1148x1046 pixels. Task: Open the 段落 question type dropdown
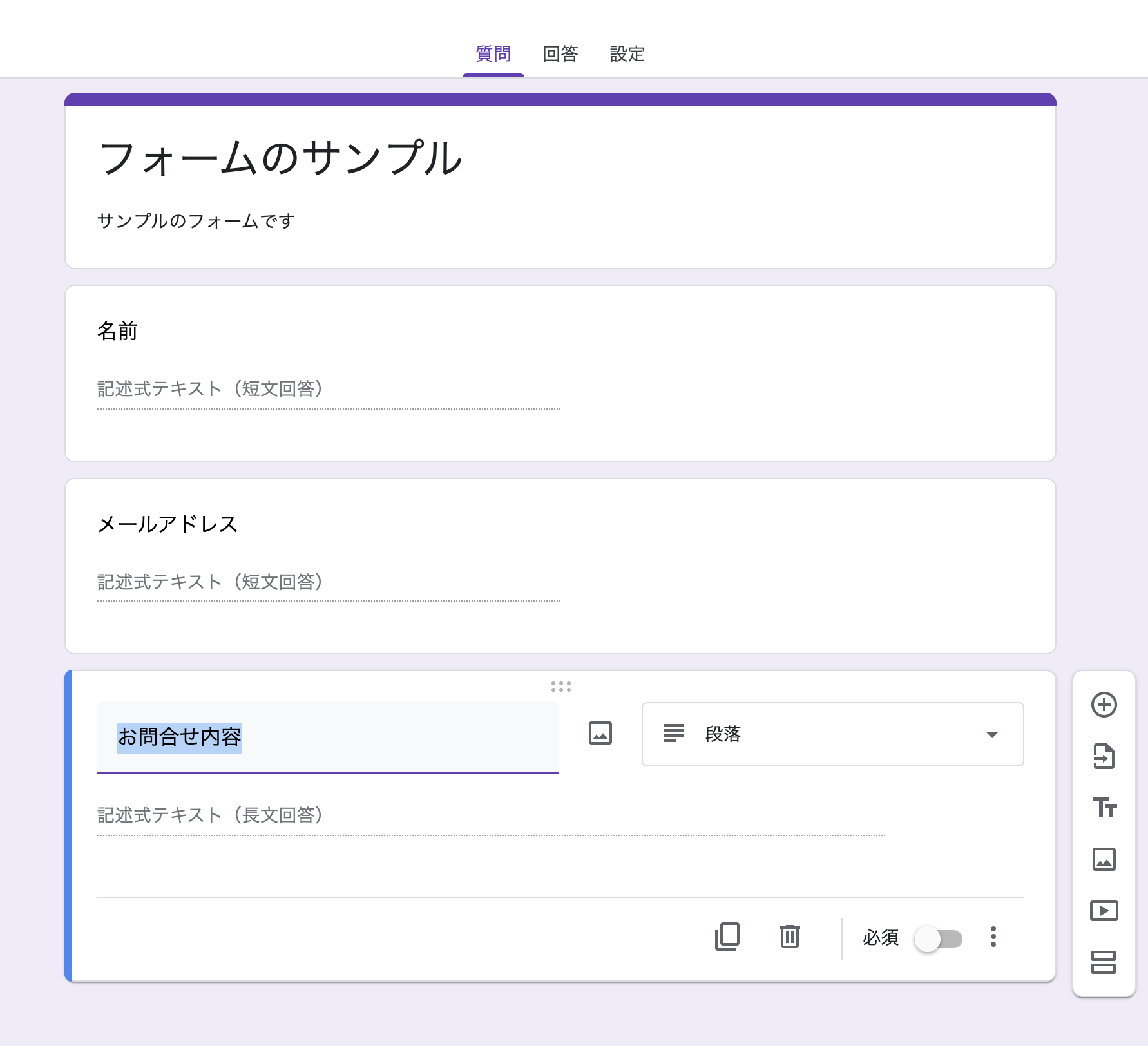[x=833, y=734]
